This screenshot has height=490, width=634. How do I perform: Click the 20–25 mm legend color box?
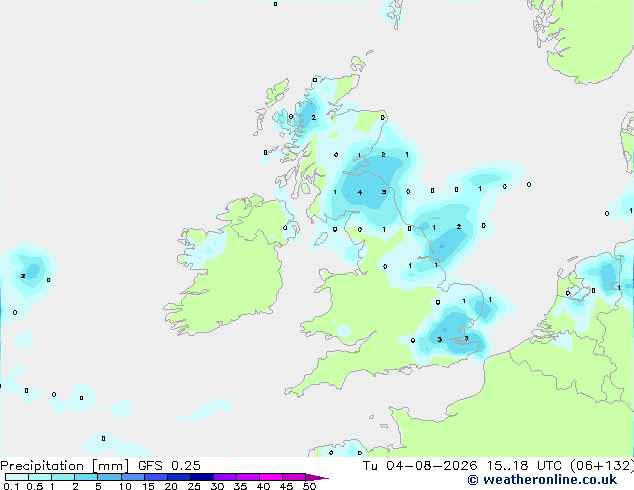tap(178, 477)
